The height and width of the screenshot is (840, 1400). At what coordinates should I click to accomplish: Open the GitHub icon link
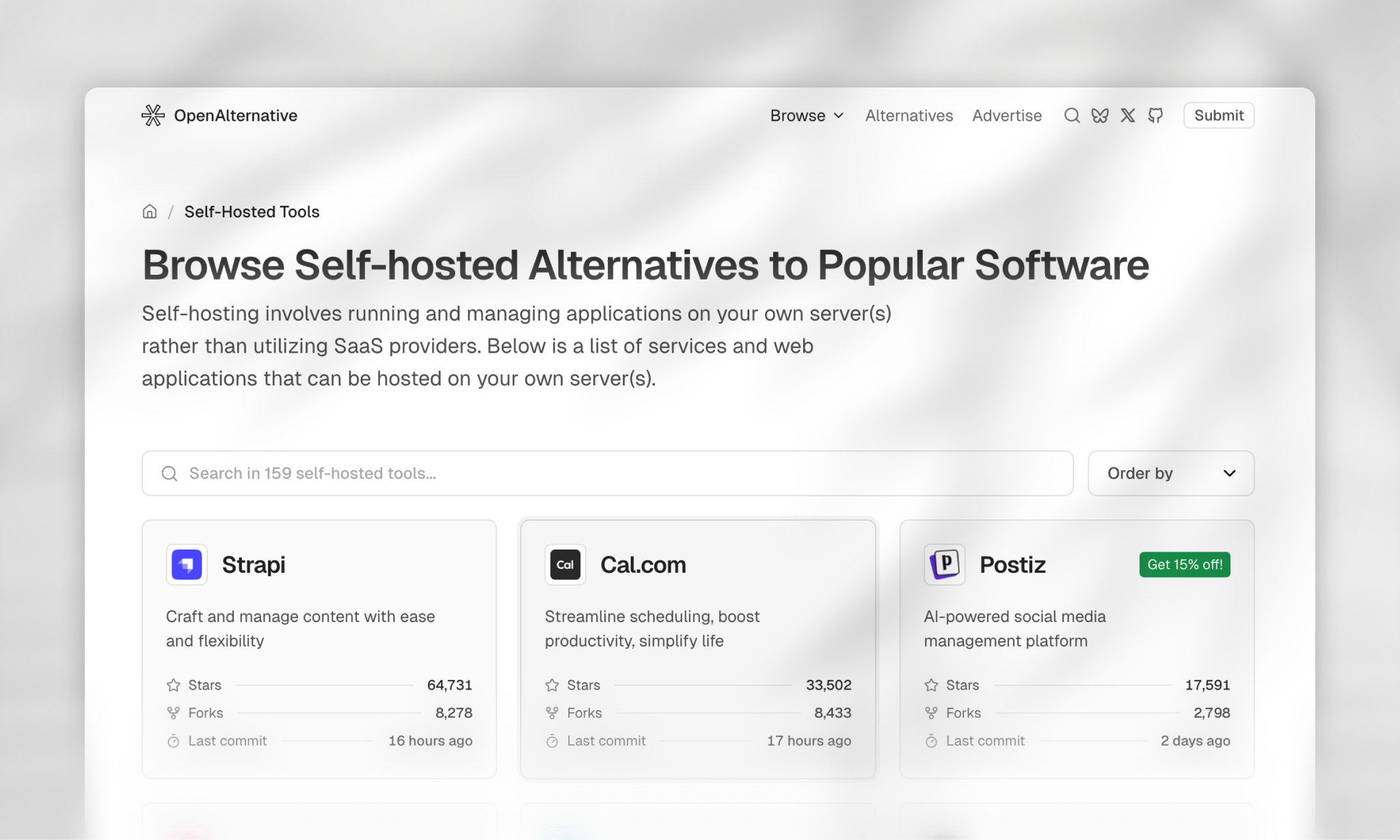pos(1155,116)
